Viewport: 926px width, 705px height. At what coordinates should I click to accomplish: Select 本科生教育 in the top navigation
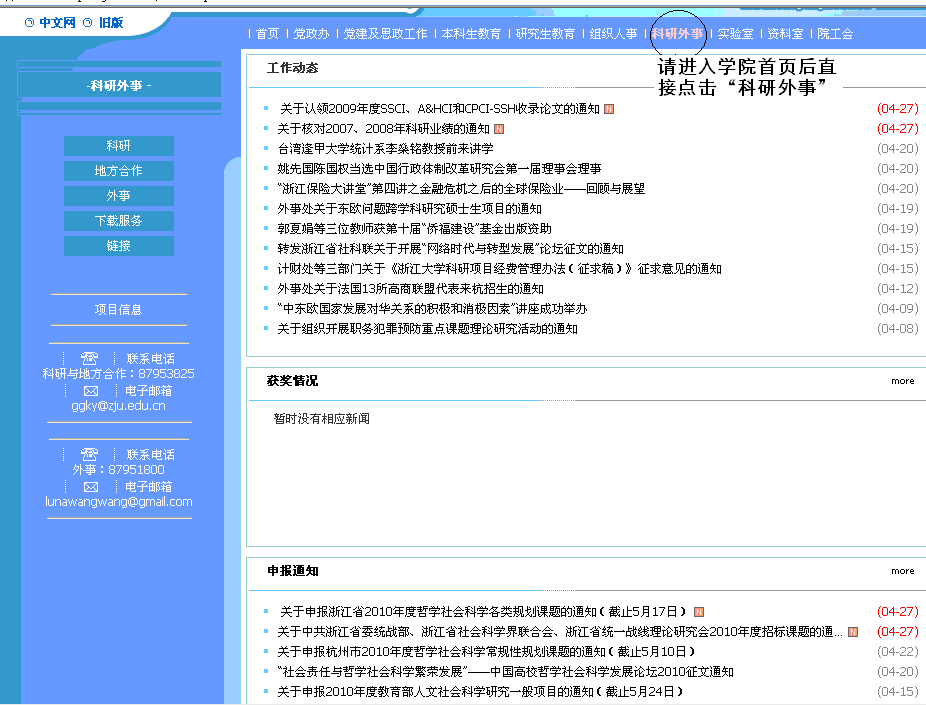[x=471, y=34]
